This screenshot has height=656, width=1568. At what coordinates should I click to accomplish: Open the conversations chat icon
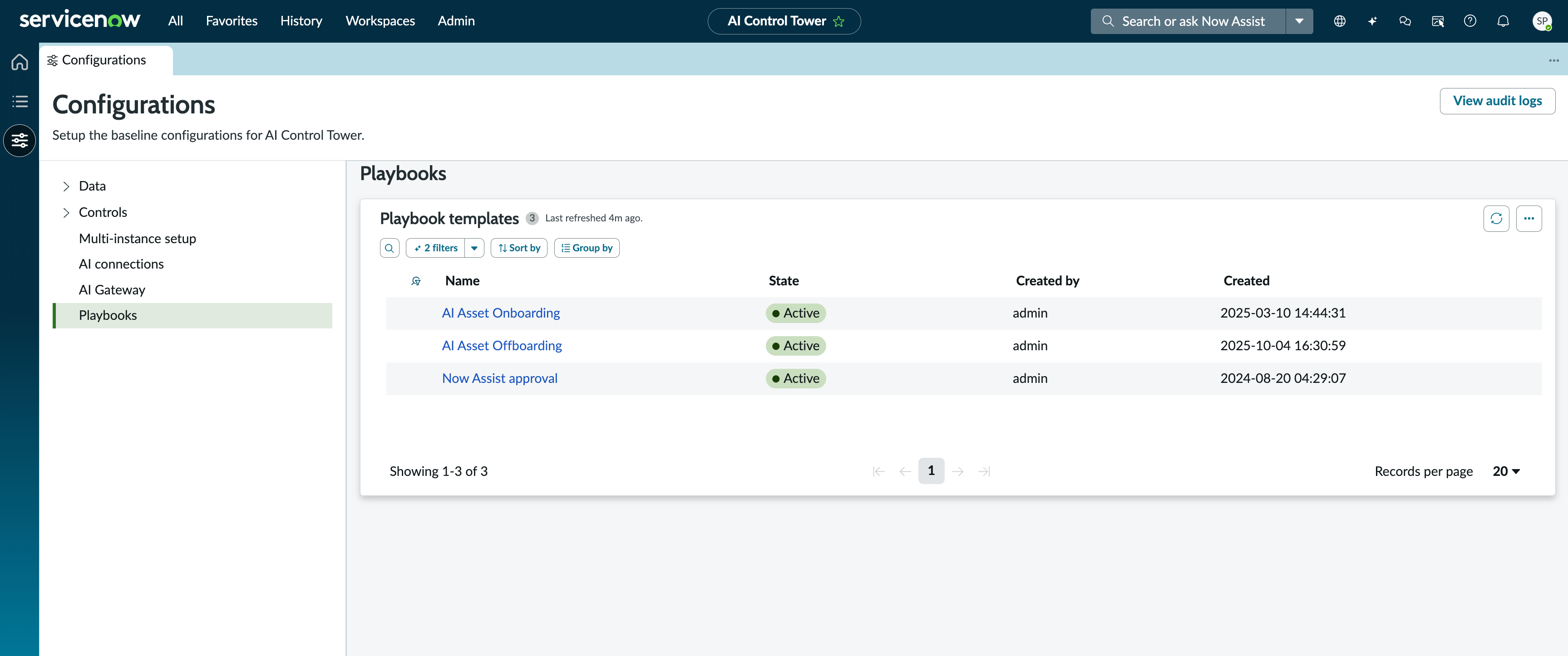[x=1405, y=21]
